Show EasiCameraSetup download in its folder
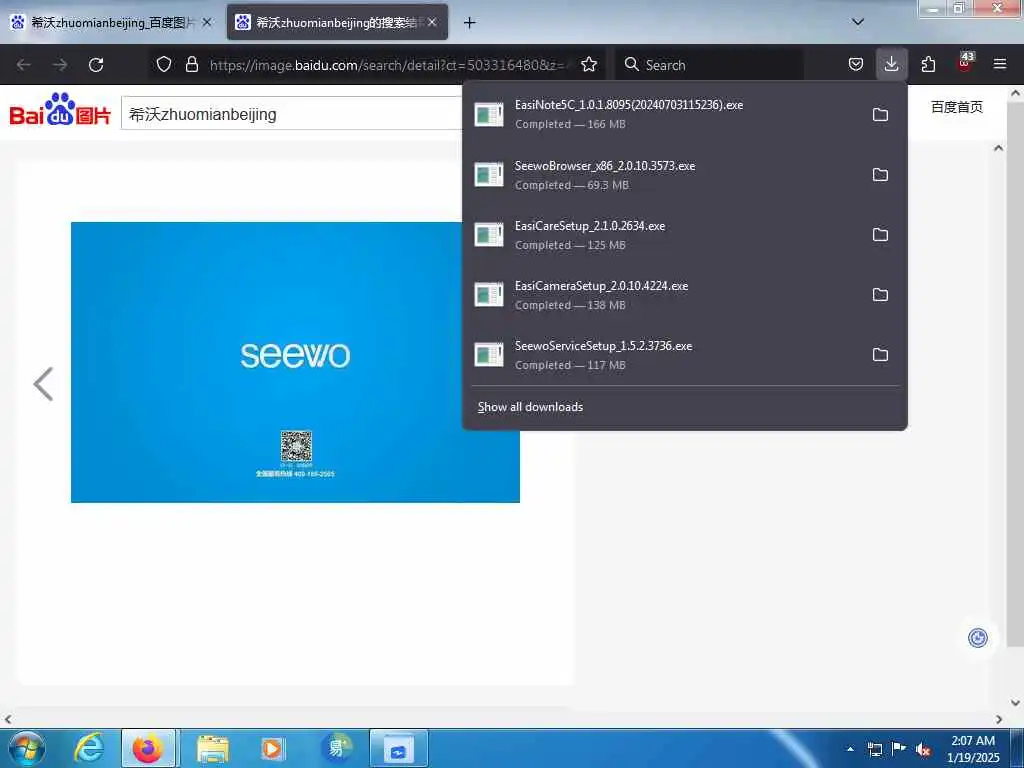This screenshot has height=768, width=1024. pyautogui.click(x=880, y=295)
